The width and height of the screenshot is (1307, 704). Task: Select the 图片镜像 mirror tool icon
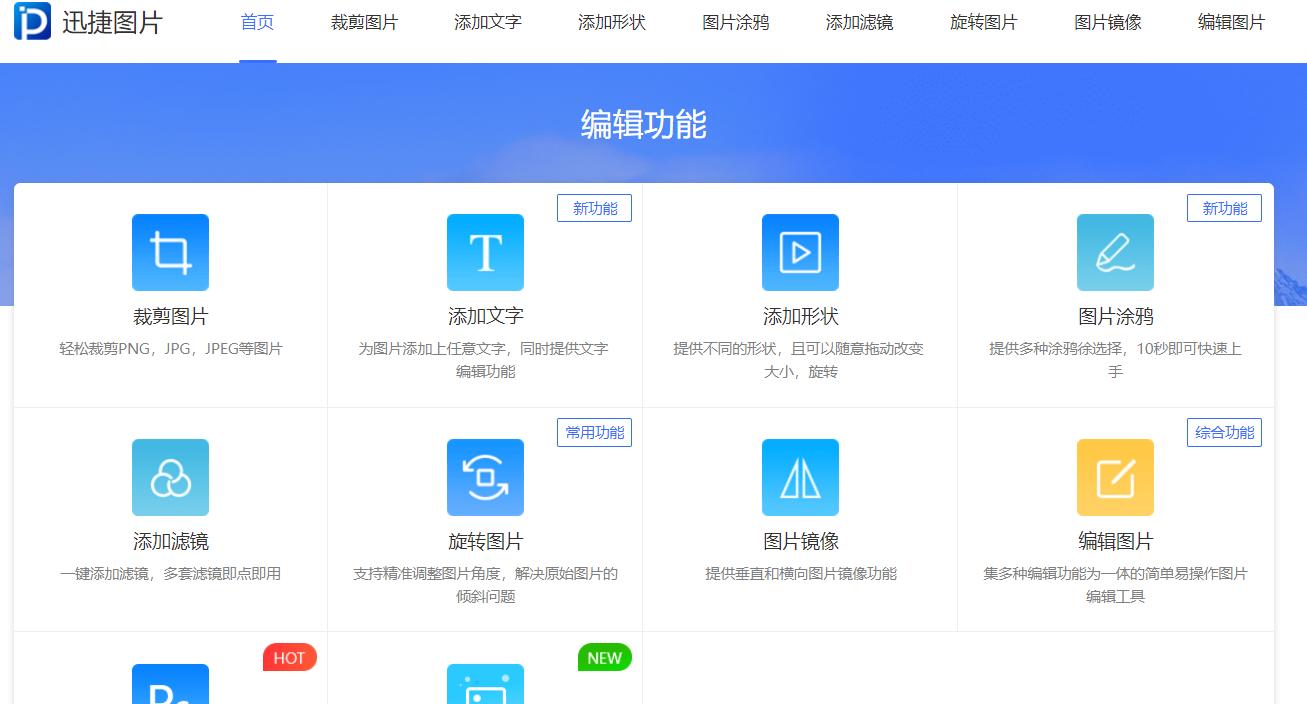(800, 477)
